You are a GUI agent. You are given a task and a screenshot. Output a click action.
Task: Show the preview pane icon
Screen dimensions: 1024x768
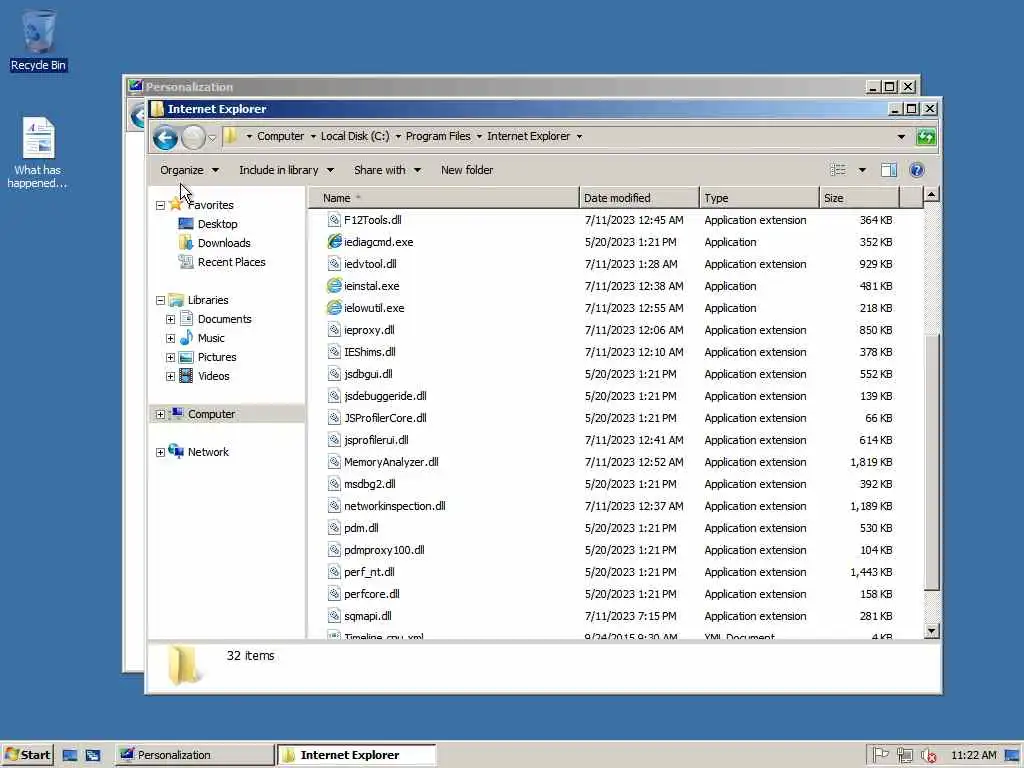[x=888, y=170]
